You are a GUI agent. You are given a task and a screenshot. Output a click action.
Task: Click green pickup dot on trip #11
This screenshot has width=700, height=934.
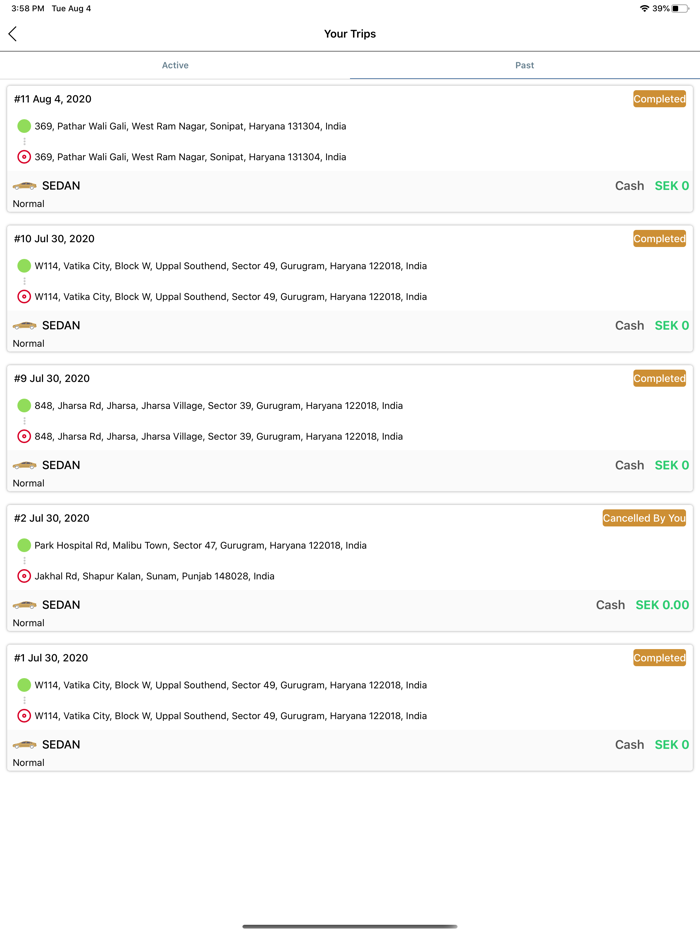coord(24,126)
